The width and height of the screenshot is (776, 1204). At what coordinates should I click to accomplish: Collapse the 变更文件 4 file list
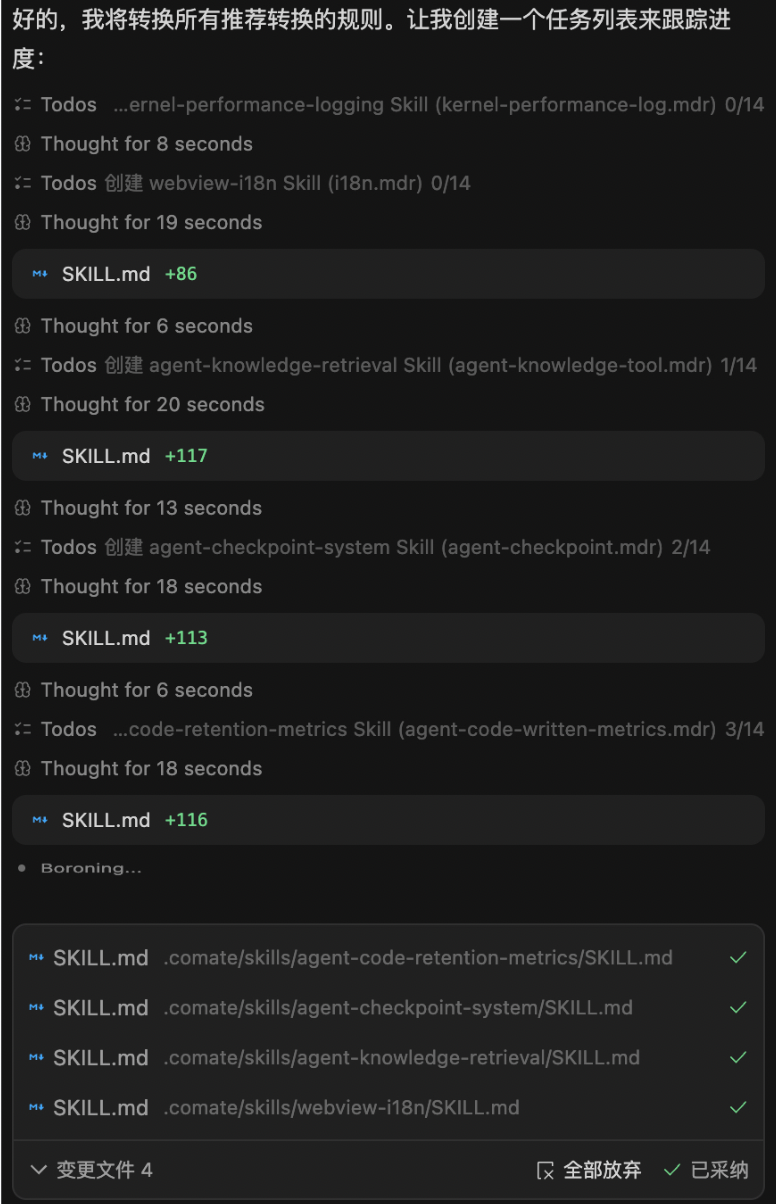[39, 1170]
